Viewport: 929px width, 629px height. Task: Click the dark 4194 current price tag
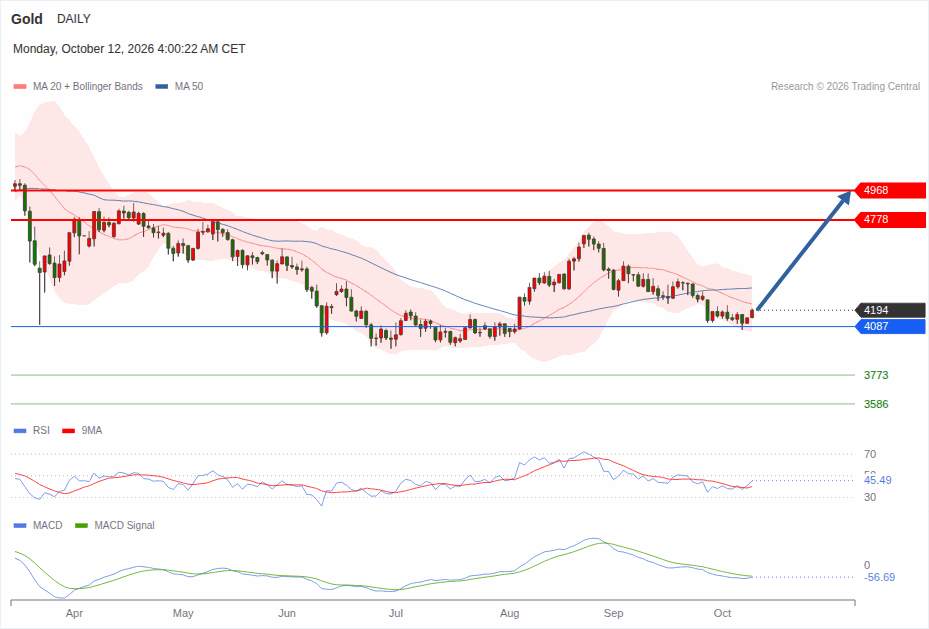click(890, 310)
